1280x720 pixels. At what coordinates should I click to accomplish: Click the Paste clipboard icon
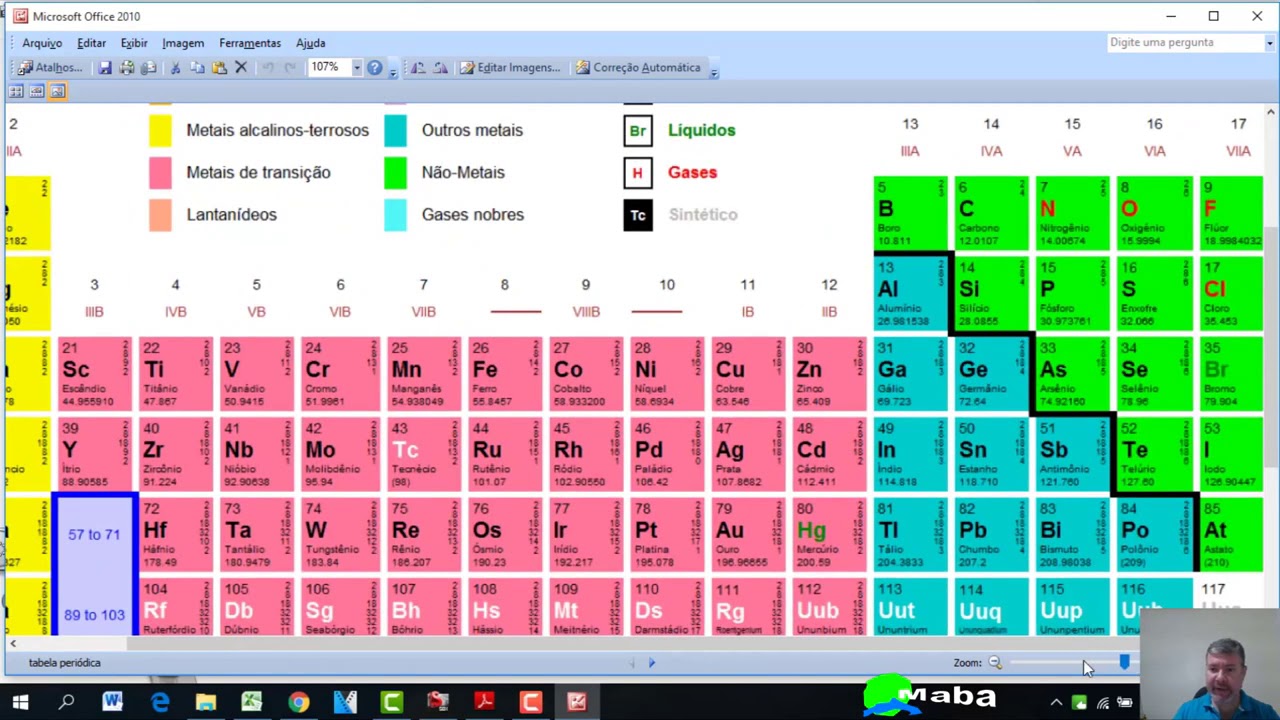(219, 68)
